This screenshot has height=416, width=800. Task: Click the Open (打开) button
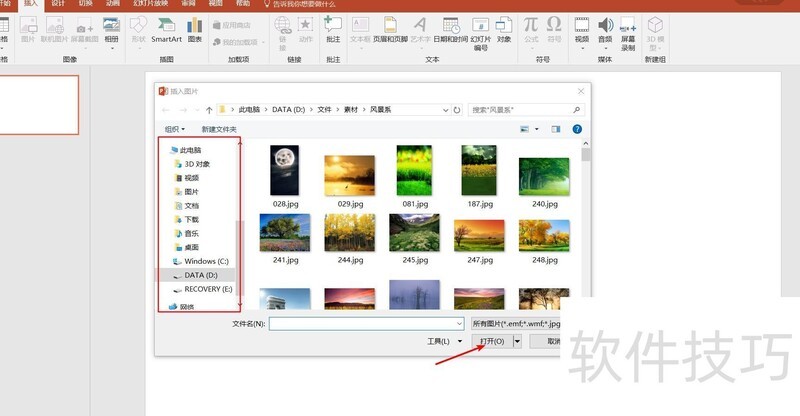point(492,341)
